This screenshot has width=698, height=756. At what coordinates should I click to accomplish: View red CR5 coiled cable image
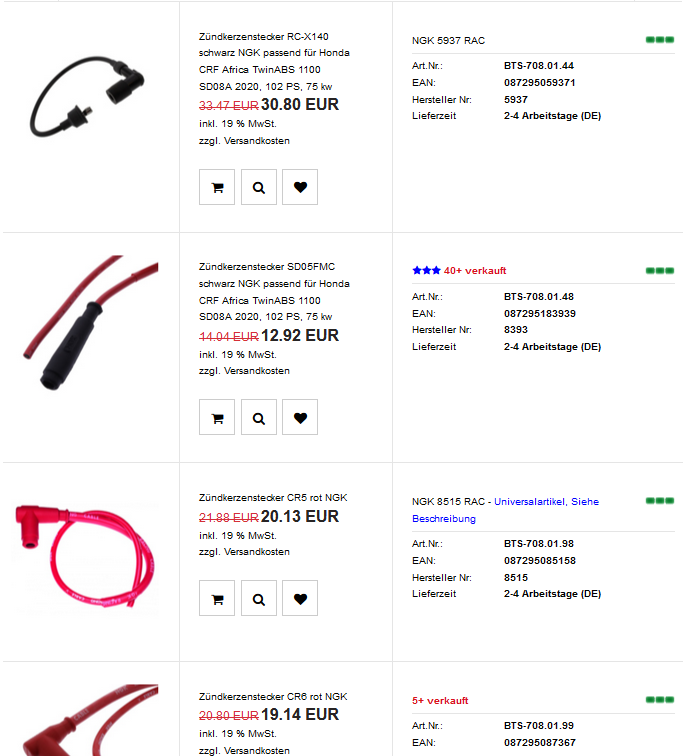point(85,556)
